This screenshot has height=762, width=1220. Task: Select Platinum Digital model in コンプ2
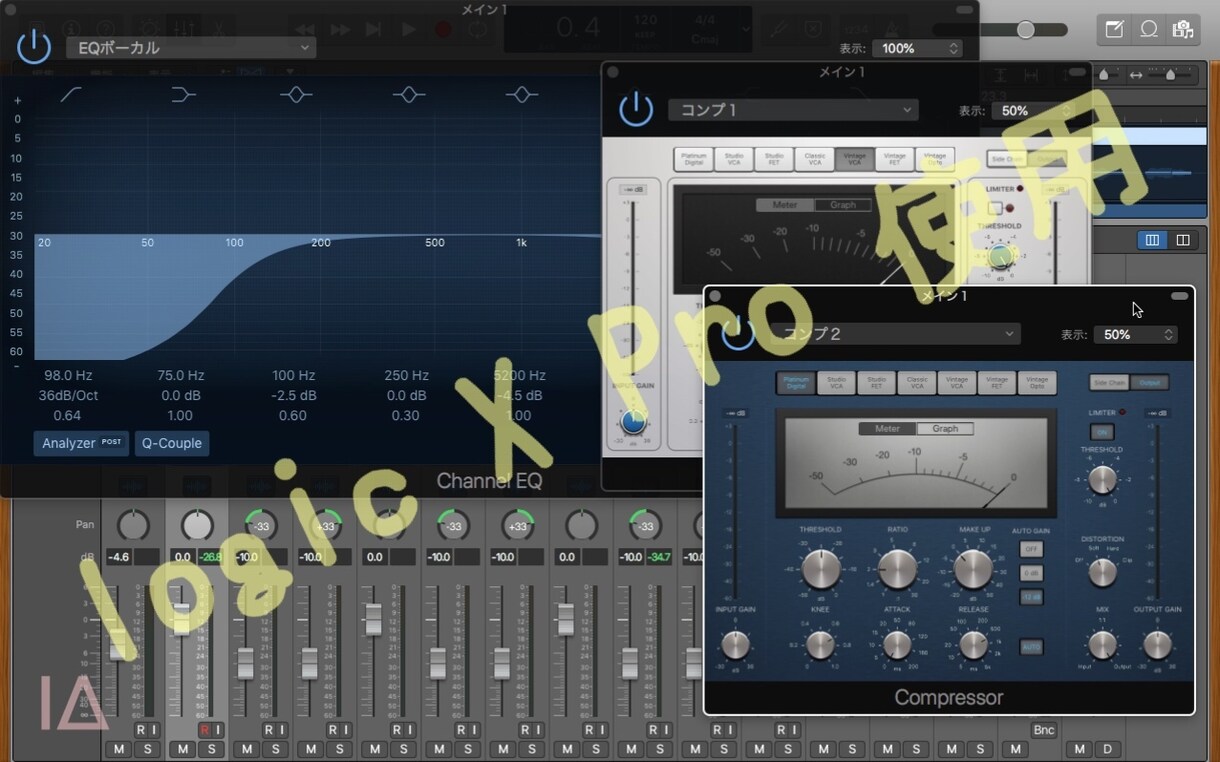(x=796, y=383)
